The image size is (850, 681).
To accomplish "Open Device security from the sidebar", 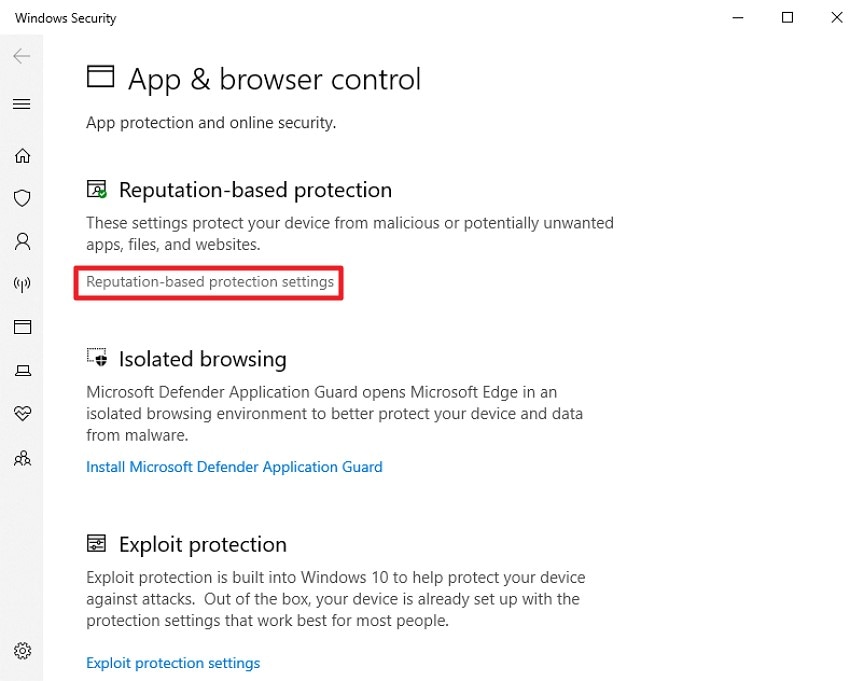I will (22, 370).
